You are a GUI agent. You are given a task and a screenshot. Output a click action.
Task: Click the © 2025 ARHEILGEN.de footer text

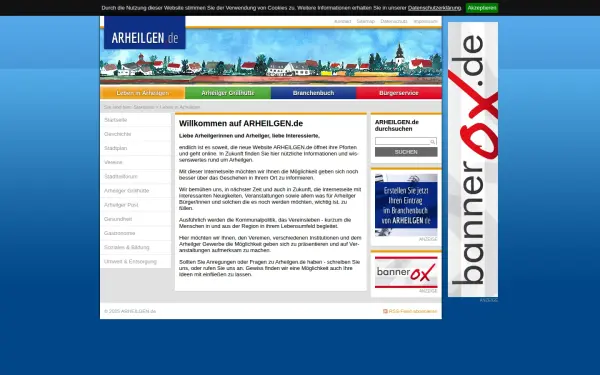(x=130, y=311)
